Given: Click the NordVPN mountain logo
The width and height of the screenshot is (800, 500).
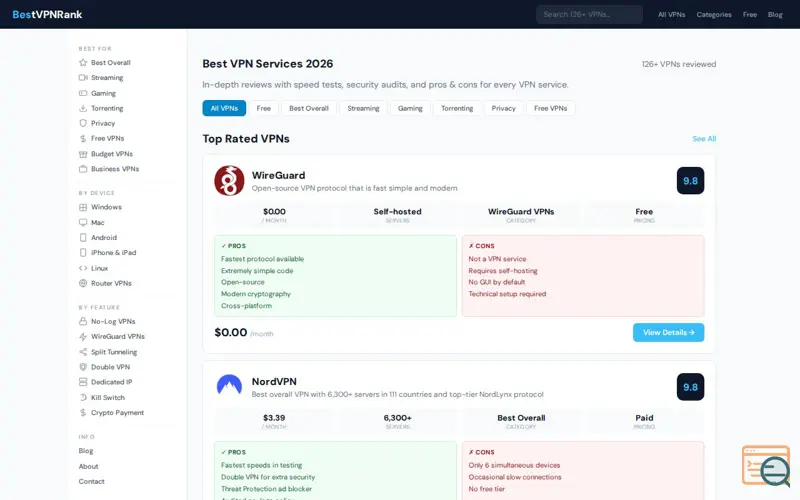Looking at the screenshot, I should 229,386.
